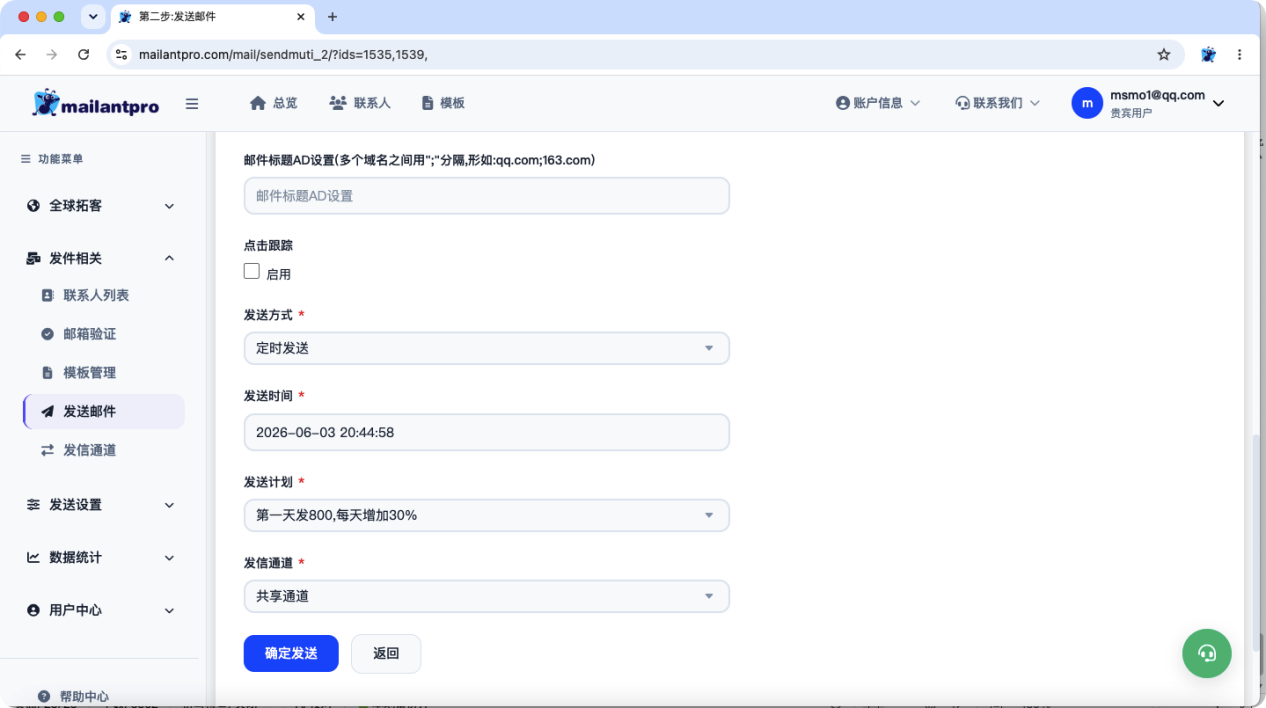Expand the 全球拓客 sidebar section
Screen dimensions: 1266x708
169,206
